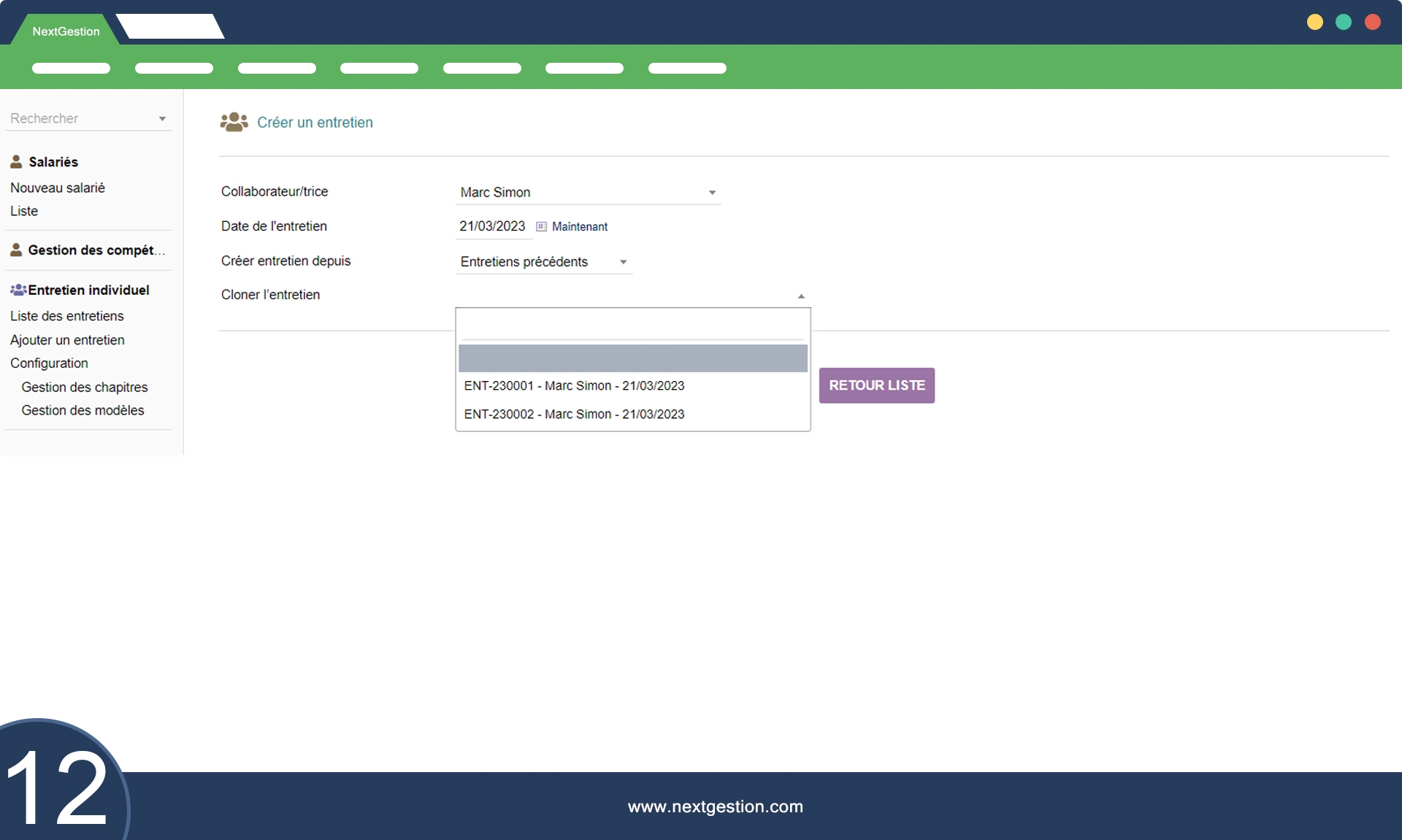Viewport: 1402px width, 840px height.
Task: Click the group icon beside Créer un entretien
Action: [234, 122]
